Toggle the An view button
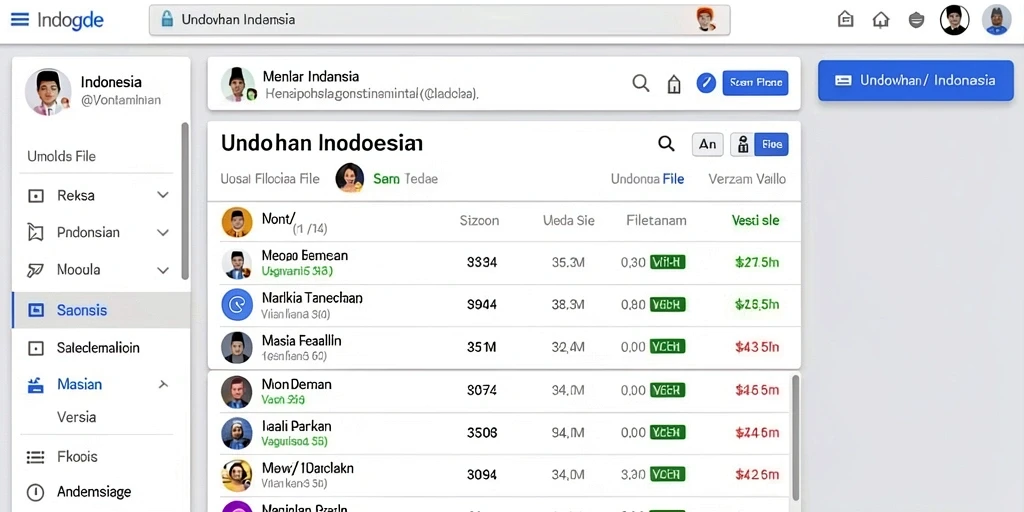The image size is (1024, 512). [x=707, y=144]
